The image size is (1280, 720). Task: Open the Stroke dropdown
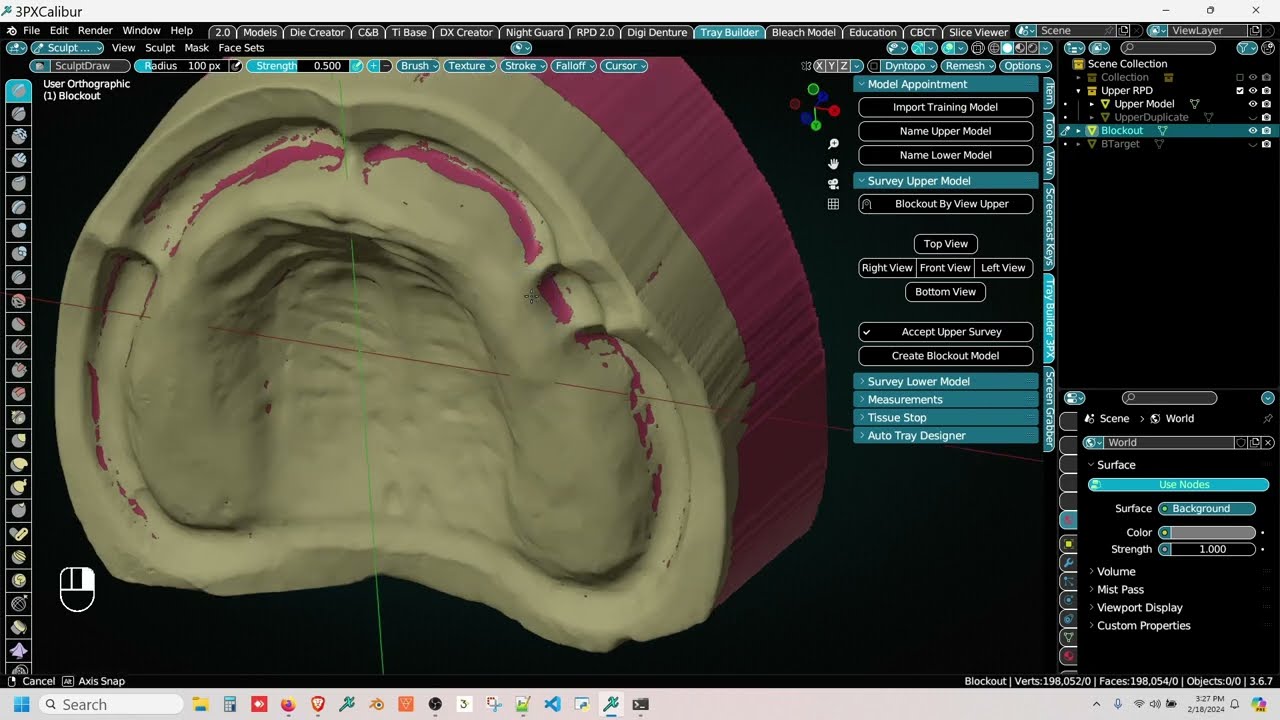(524, 66)
